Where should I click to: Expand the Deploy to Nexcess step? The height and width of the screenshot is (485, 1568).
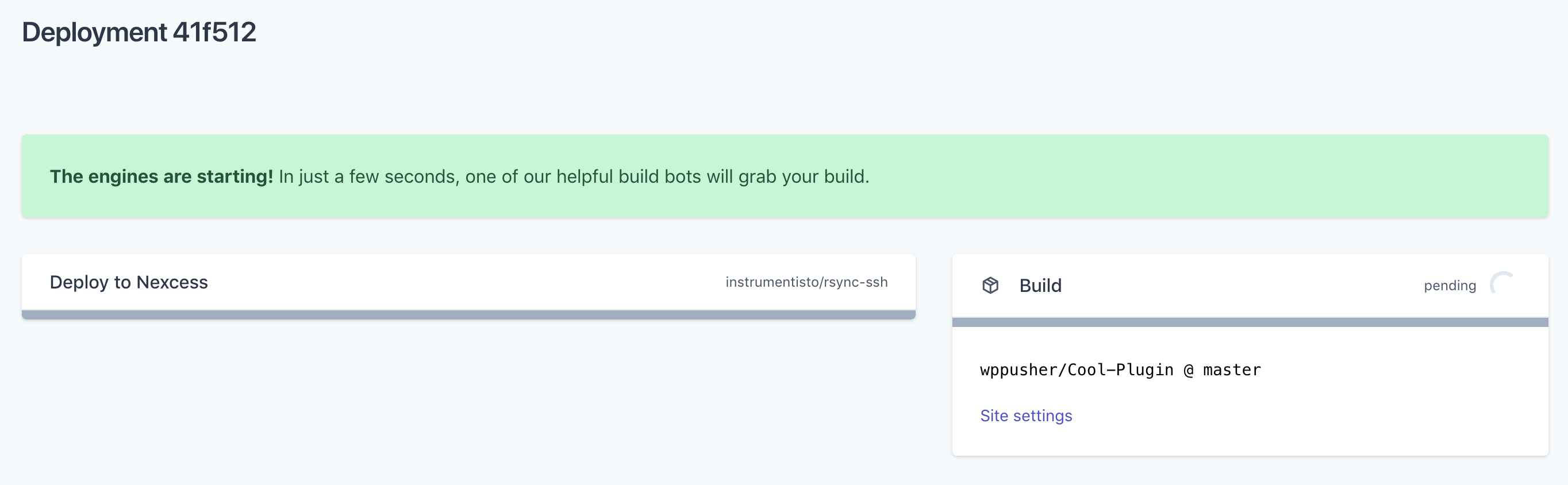point(468,282)
